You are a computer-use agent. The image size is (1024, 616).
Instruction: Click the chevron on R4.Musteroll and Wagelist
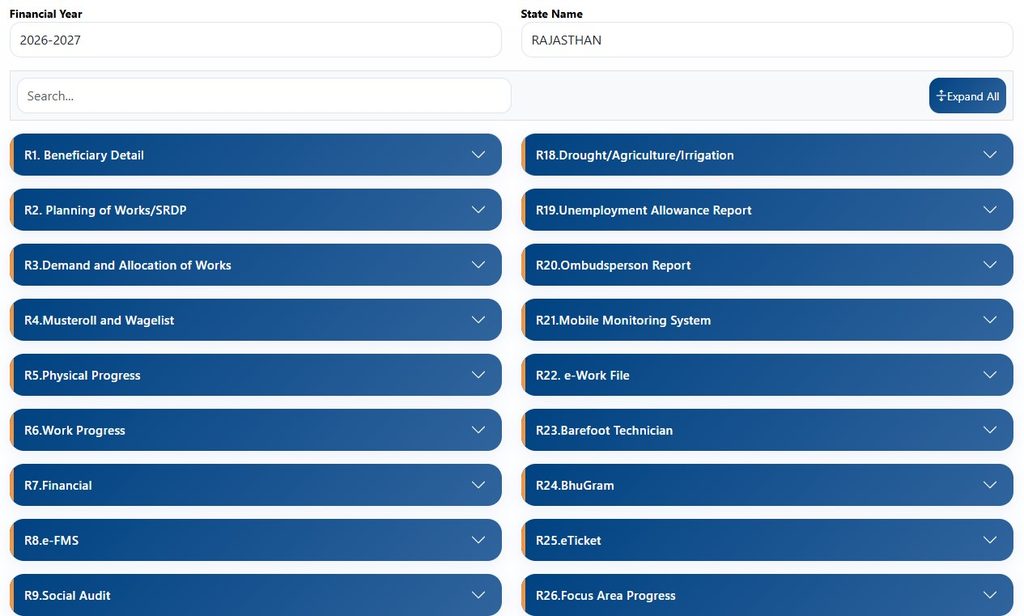coord(478,319)
